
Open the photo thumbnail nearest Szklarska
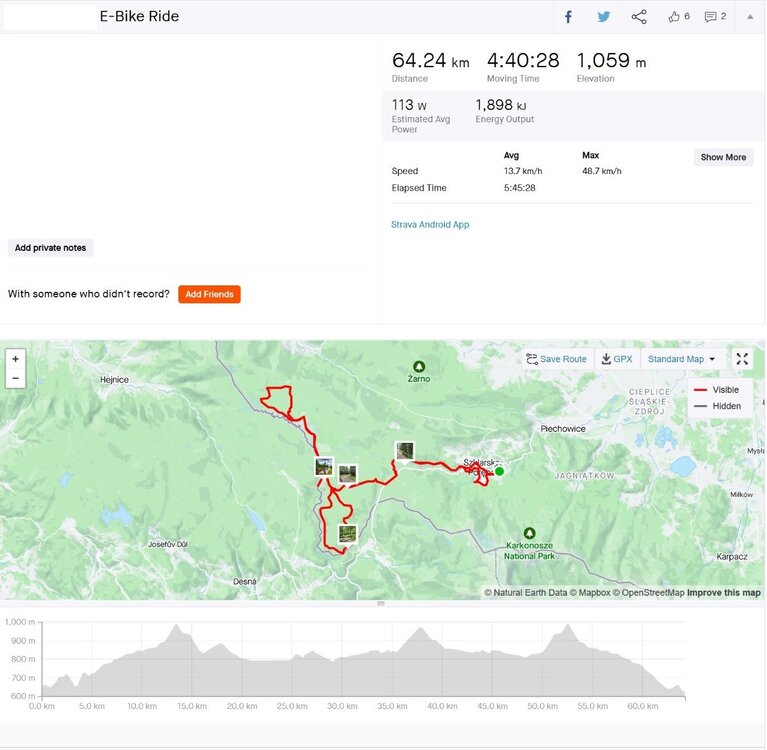click(404, 451)
